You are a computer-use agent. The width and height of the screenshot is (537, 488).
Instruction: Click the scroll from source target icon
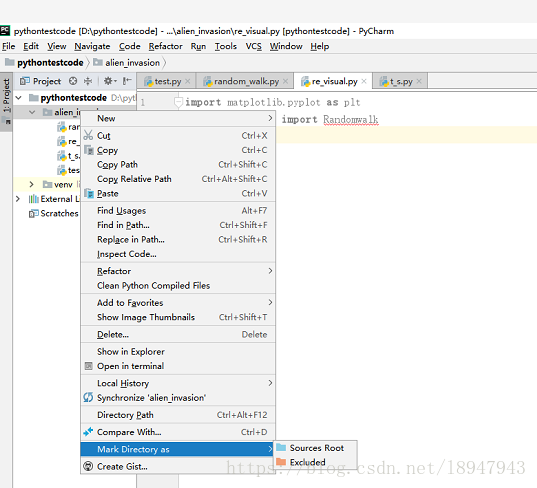point(73,81)
